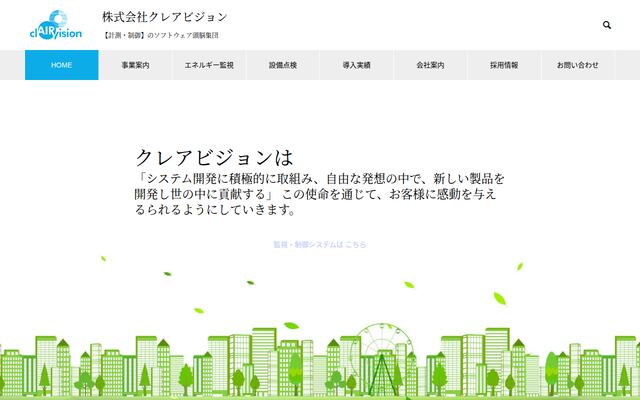
Task: Click the クレアビジョンは heading text
Action: click(x=215, y=158)
